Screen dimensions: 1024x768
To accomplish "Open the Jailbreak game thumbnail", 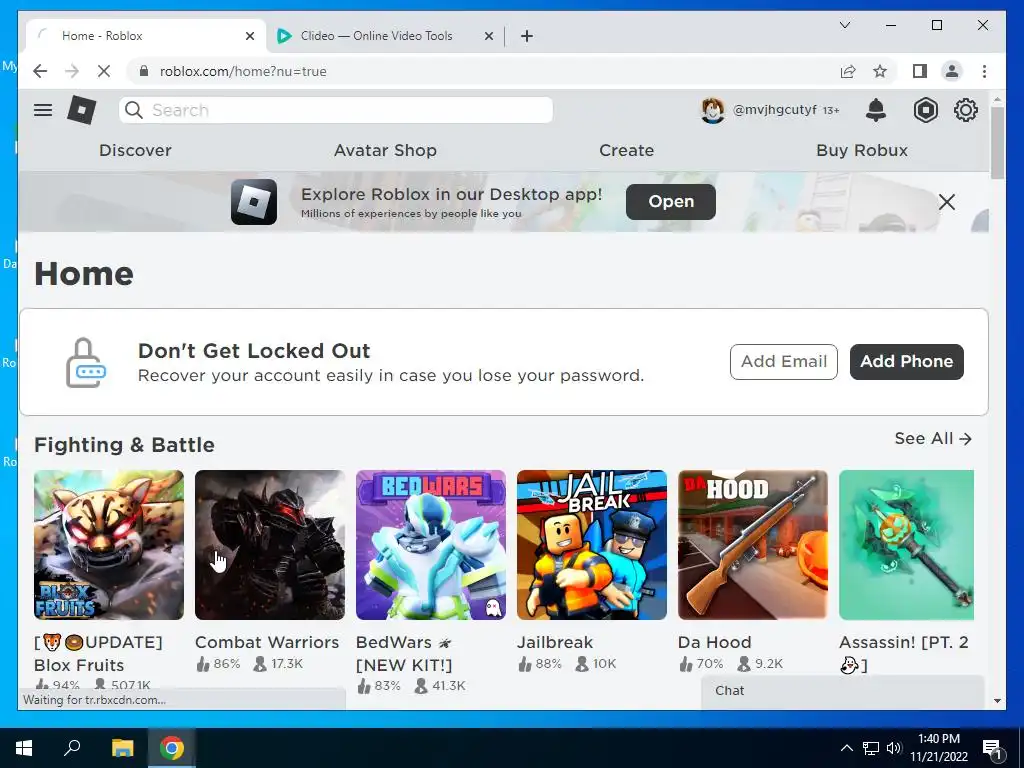I will [592, 545].
